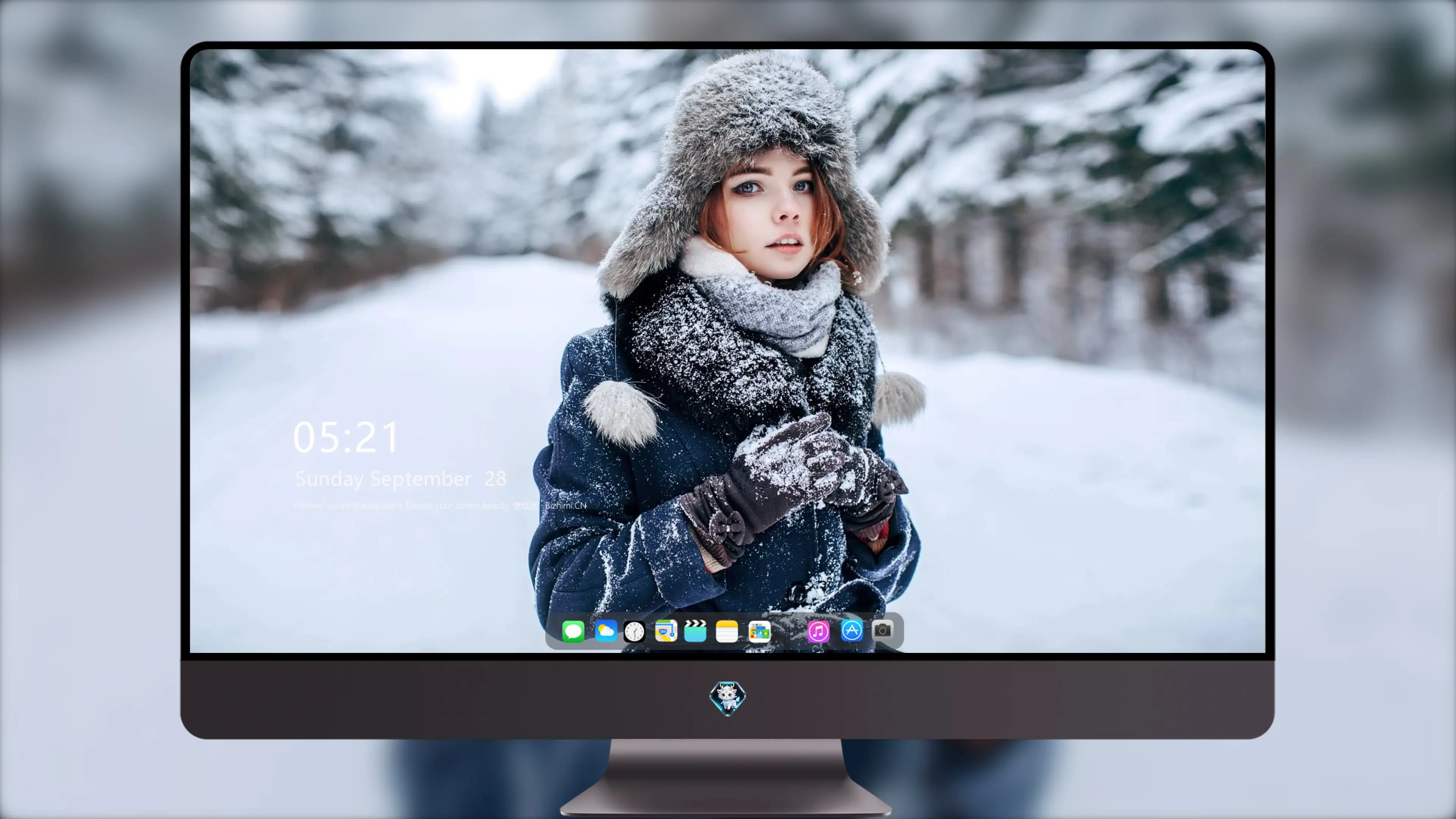
Task: Open the Clock app in the dock
Action: click(634, 631)
